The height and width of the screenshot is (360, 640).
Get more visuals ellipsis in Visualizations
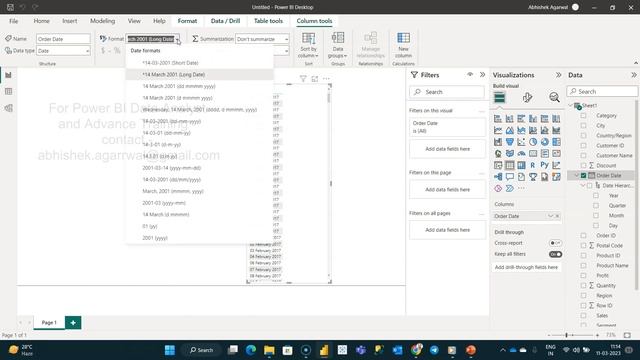[x=521, y=188]
